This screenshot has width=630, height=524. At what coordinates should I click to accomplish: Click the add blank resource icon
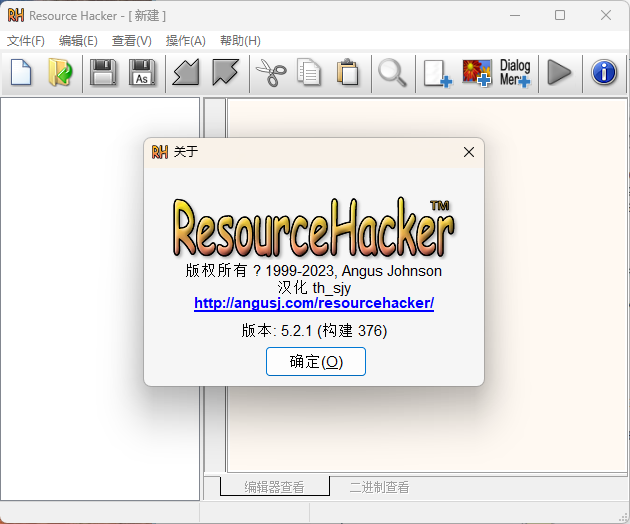(x=437, y=73)
